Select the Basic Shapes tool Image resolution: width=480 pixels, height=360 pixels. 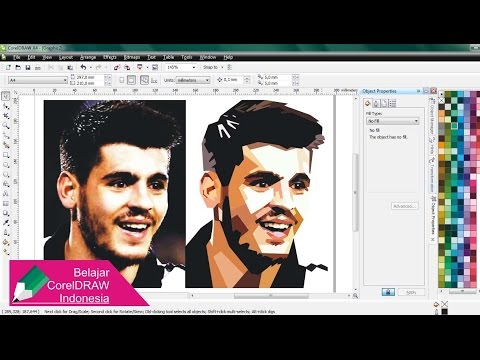(6, 184)
